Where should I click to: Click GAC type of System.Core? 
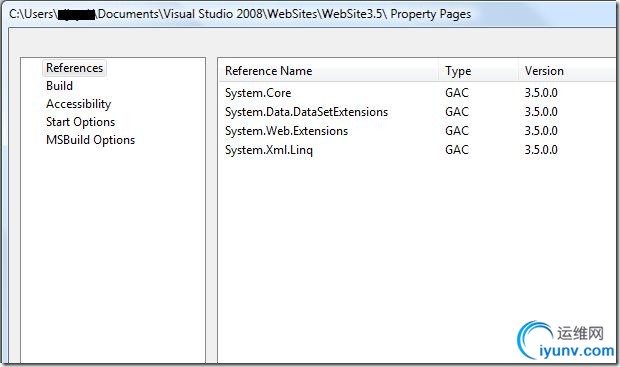click(457, 93)
